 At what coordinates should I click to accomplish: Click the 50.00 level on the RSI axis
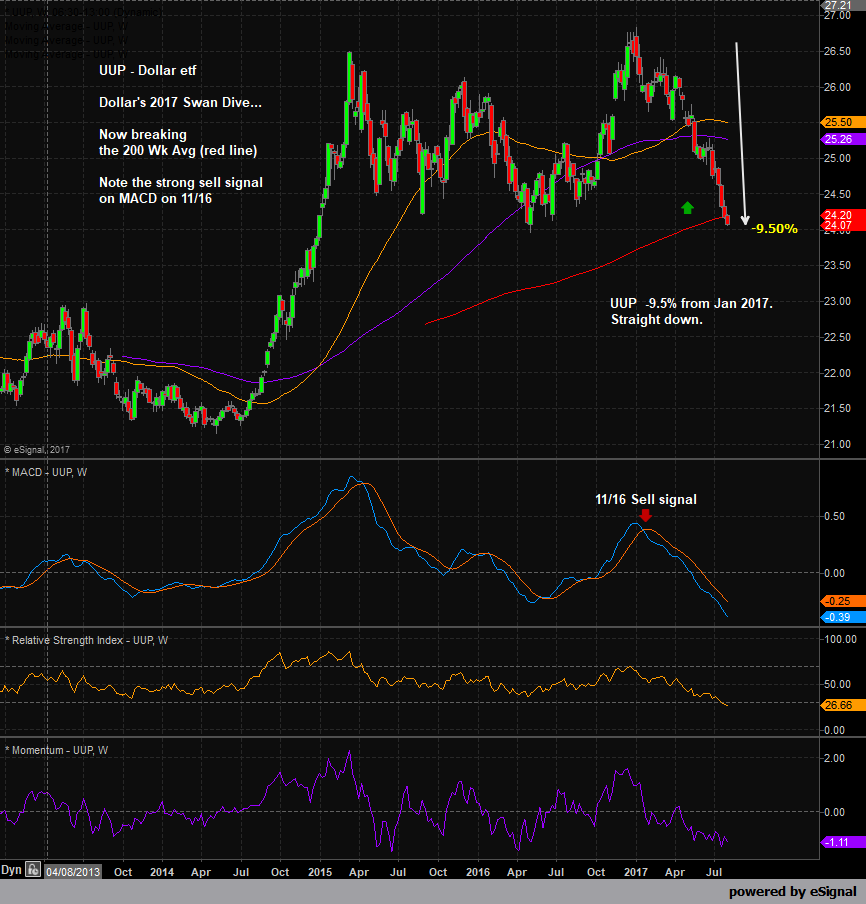coord(837,684)
